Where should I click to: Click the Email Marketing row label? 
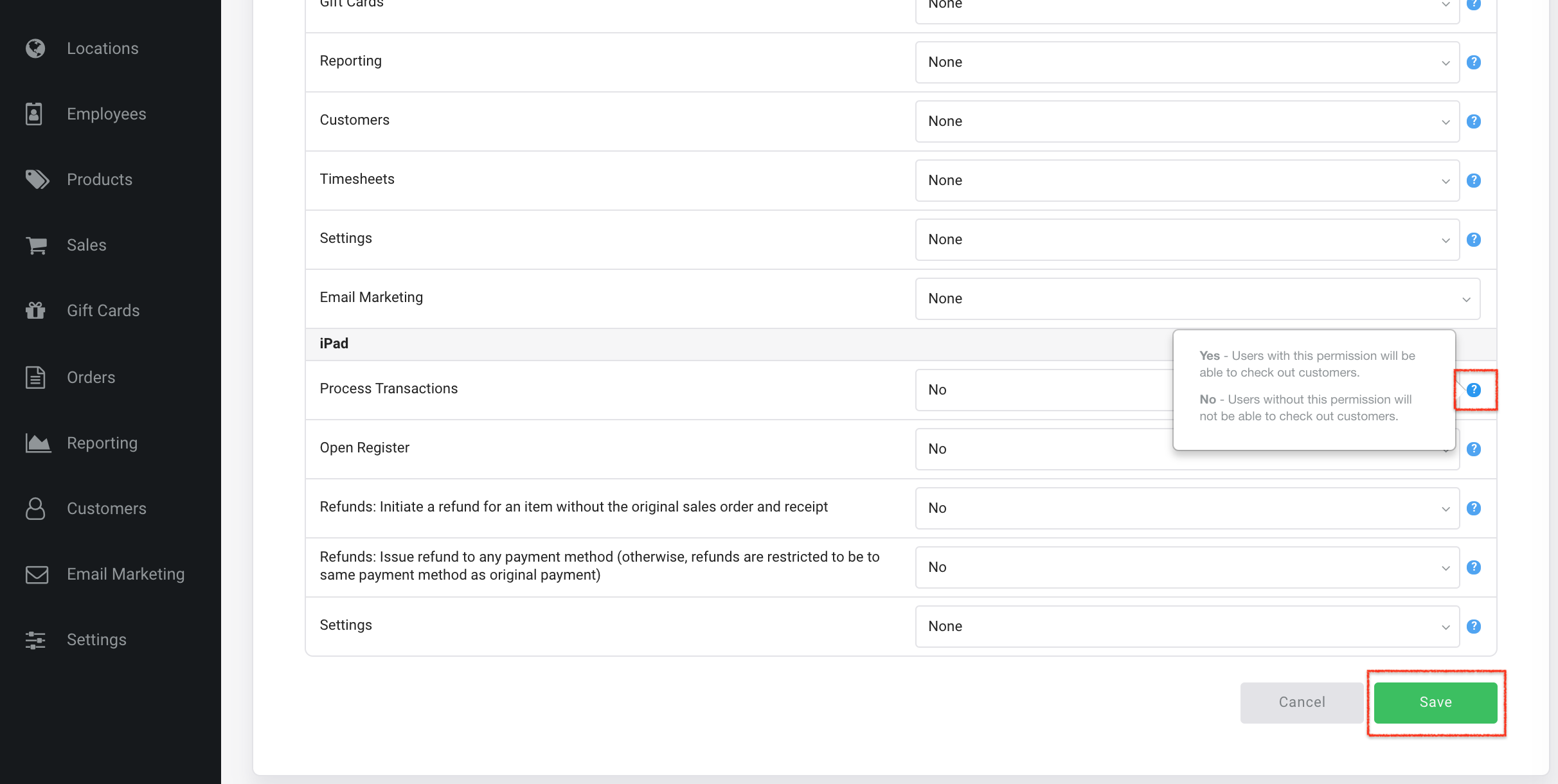372,298
